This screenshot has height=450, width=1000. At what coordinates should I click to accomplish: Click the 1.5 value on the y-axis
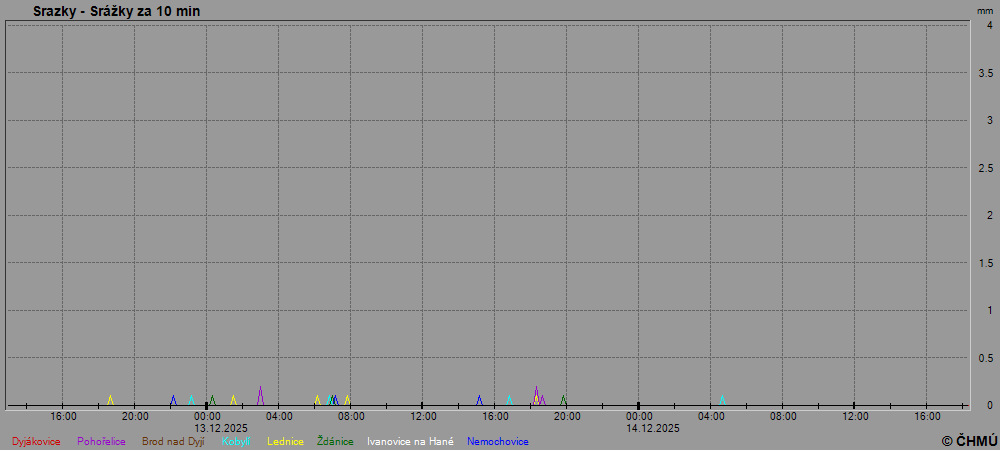(985, 263)
